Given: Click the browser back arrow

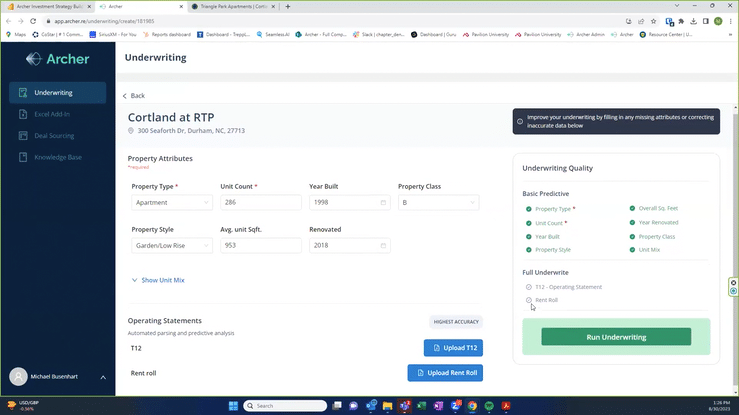Looking at the screenshot, I should pos(8,21).
